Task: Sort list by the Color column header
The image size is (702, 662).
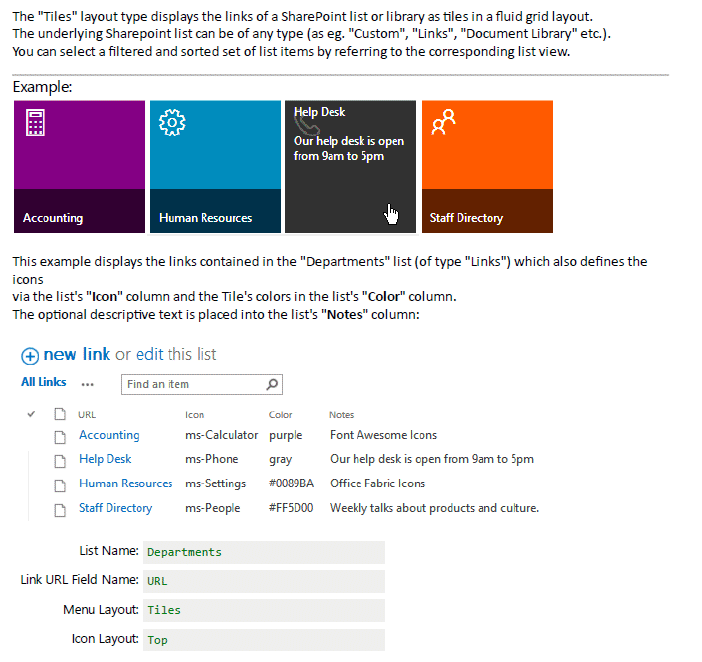Action: point(281,414)
